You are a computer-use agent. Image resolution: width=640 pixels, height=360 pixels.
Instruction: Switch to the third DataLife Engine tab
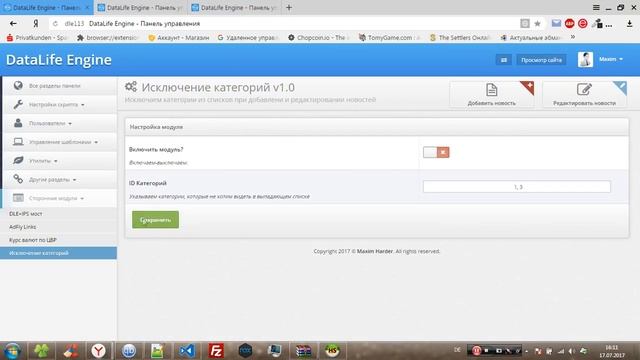235,7
